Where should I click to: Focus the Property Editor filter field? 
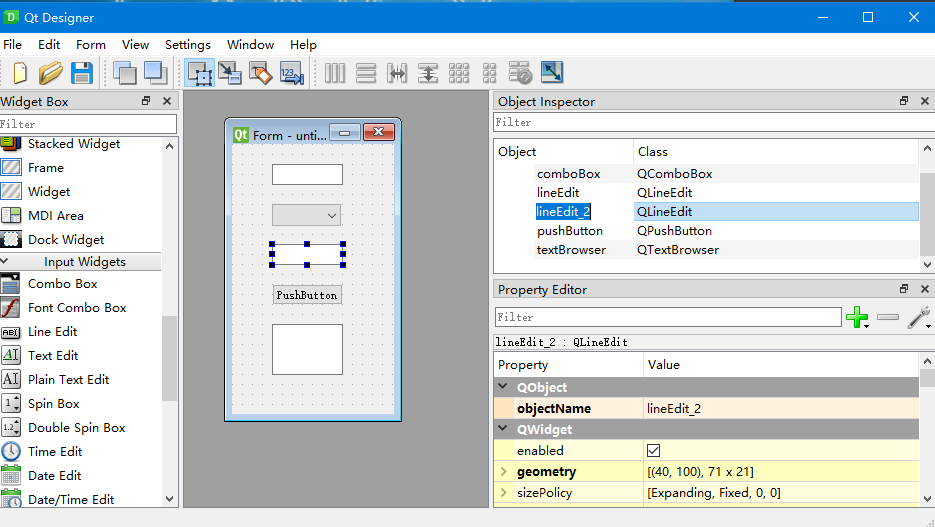tap(668, 317)
